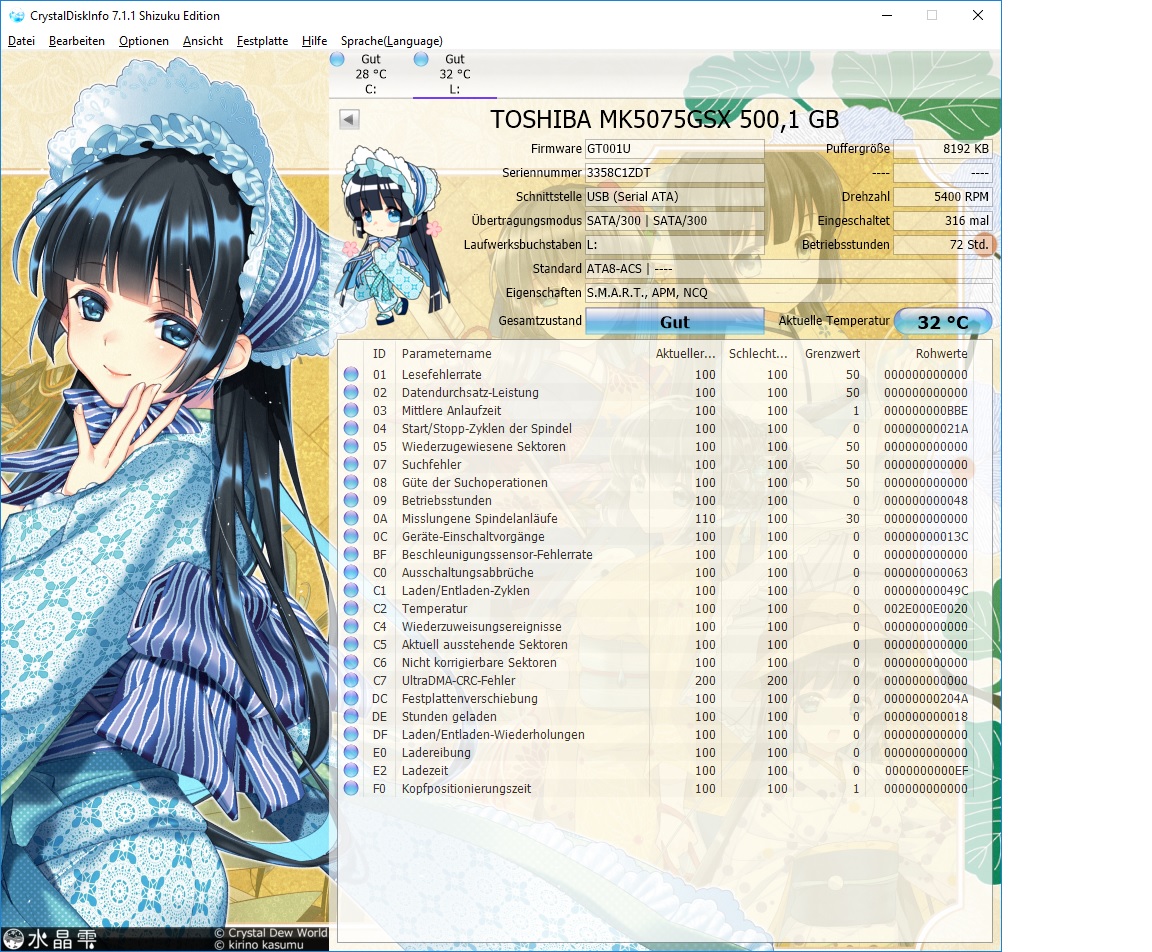Click status icon for Lesefehlerrate row

pyautogui.click(x=351, y=375)
